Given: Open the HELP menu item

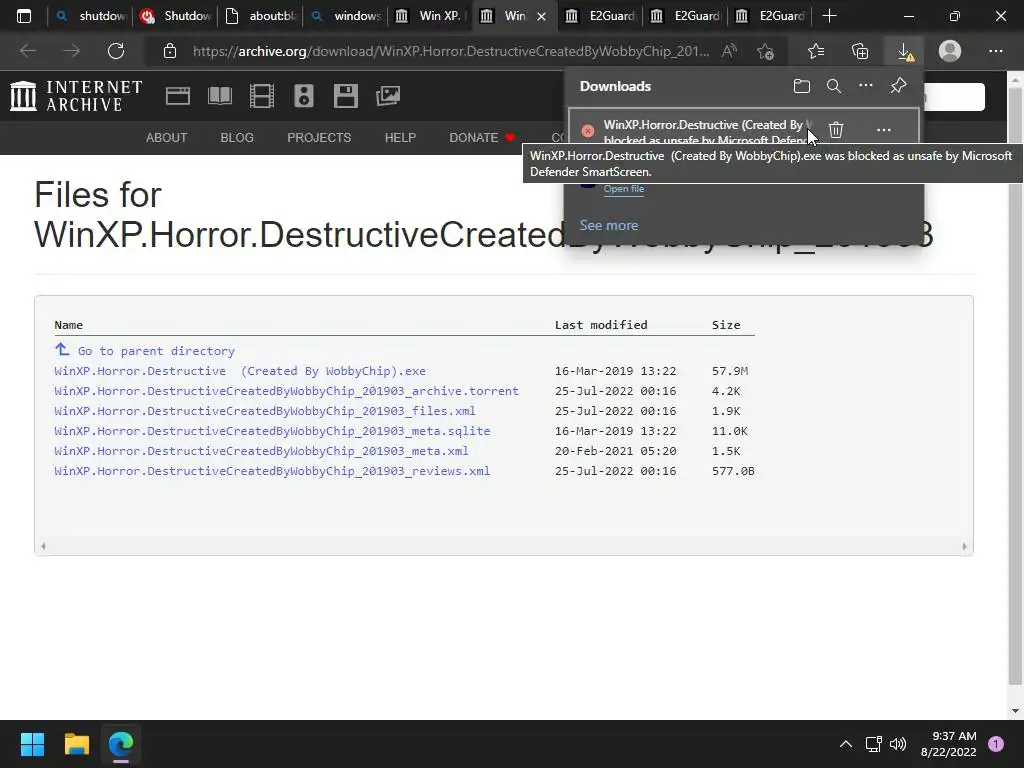Looking at the screenshot, I should (400, 138).
